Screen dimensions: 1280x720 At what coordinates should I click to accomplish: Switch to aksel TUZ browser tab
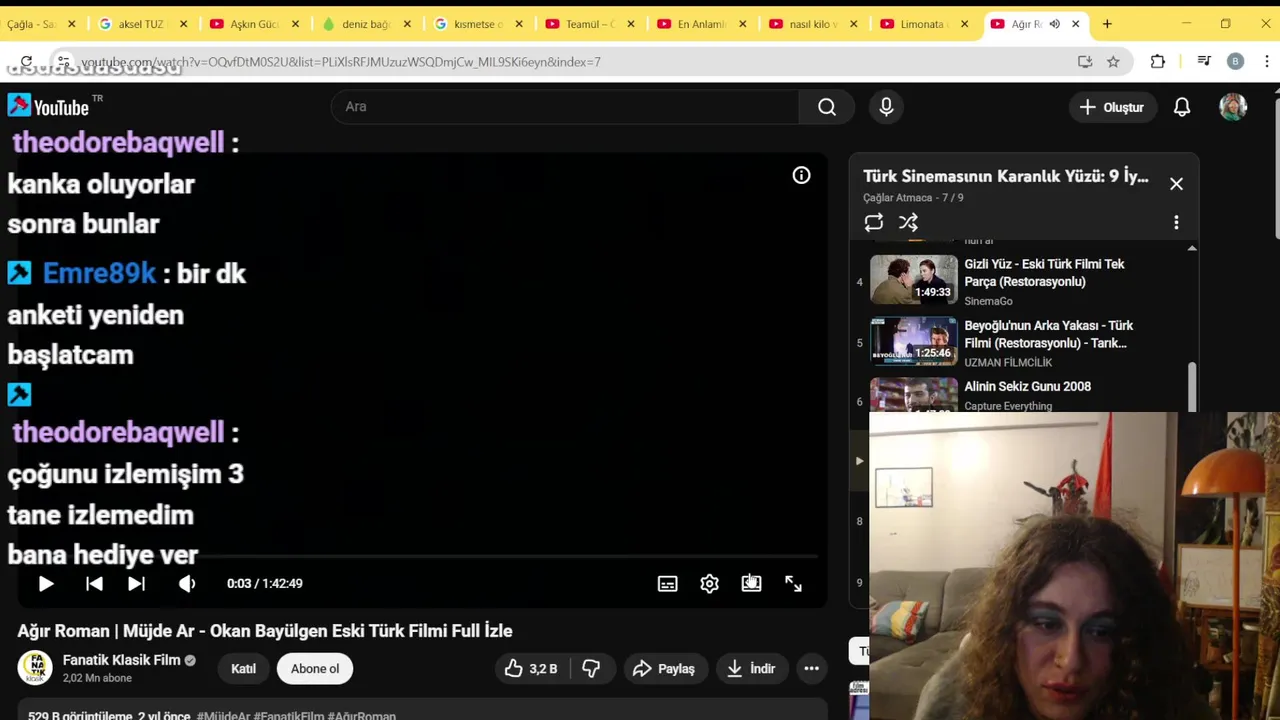point(143,24)
